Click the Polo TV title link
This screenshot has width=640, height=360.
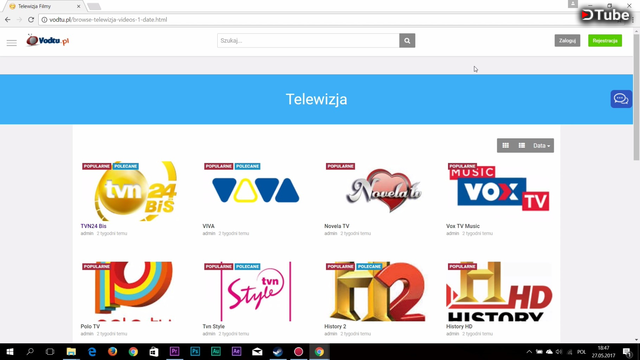click(90, 327)
